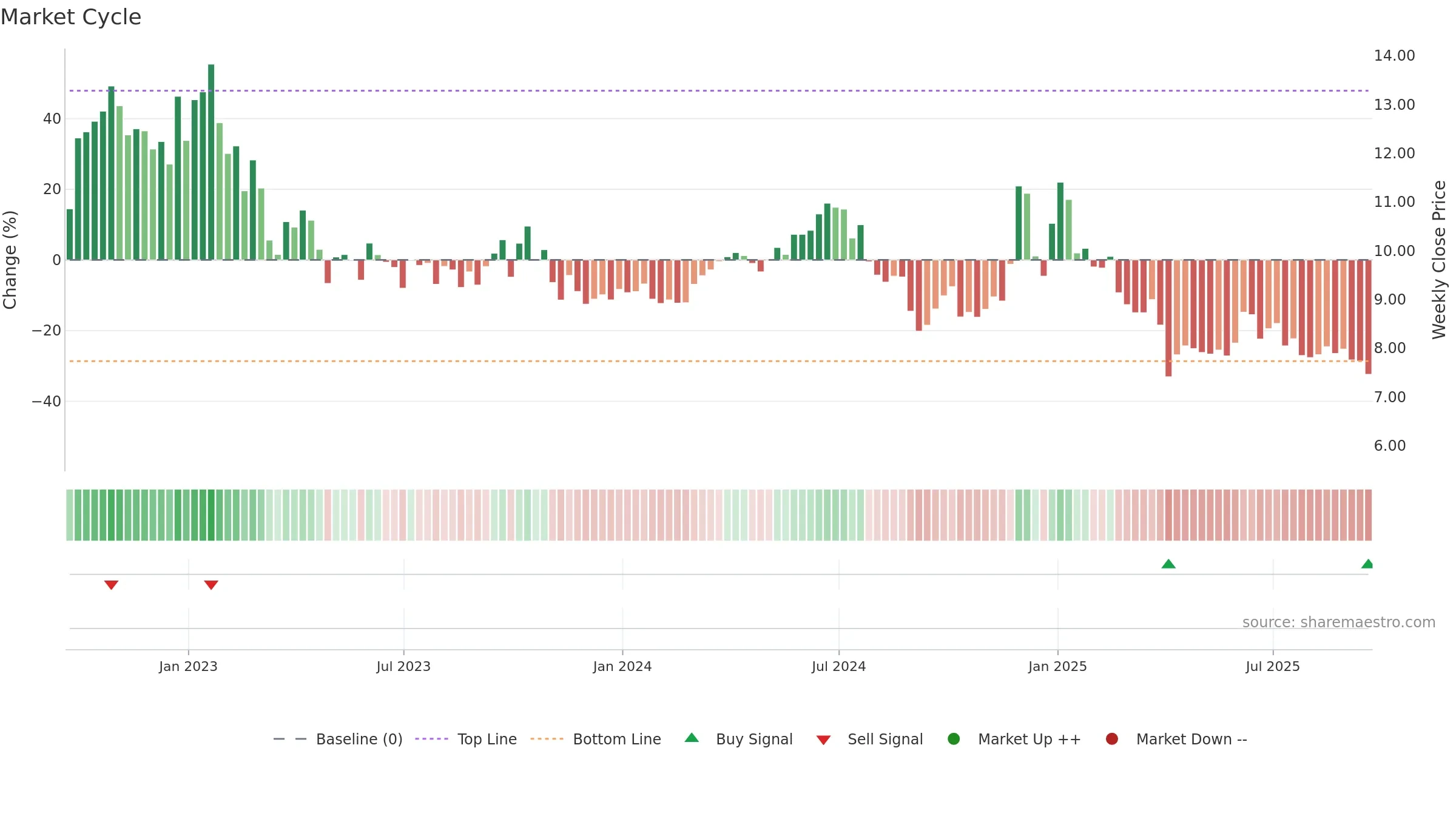Click the deepest red bar below the bottom line
This screenshot has width=1456, height=819.
(1168, 318)
